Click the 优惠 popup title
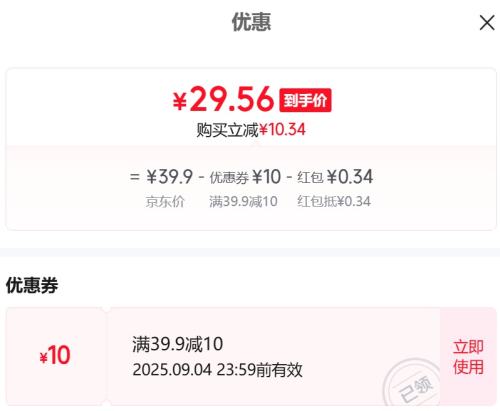The height and width of the screenshot is (411, 500). [x=251, y=22]
